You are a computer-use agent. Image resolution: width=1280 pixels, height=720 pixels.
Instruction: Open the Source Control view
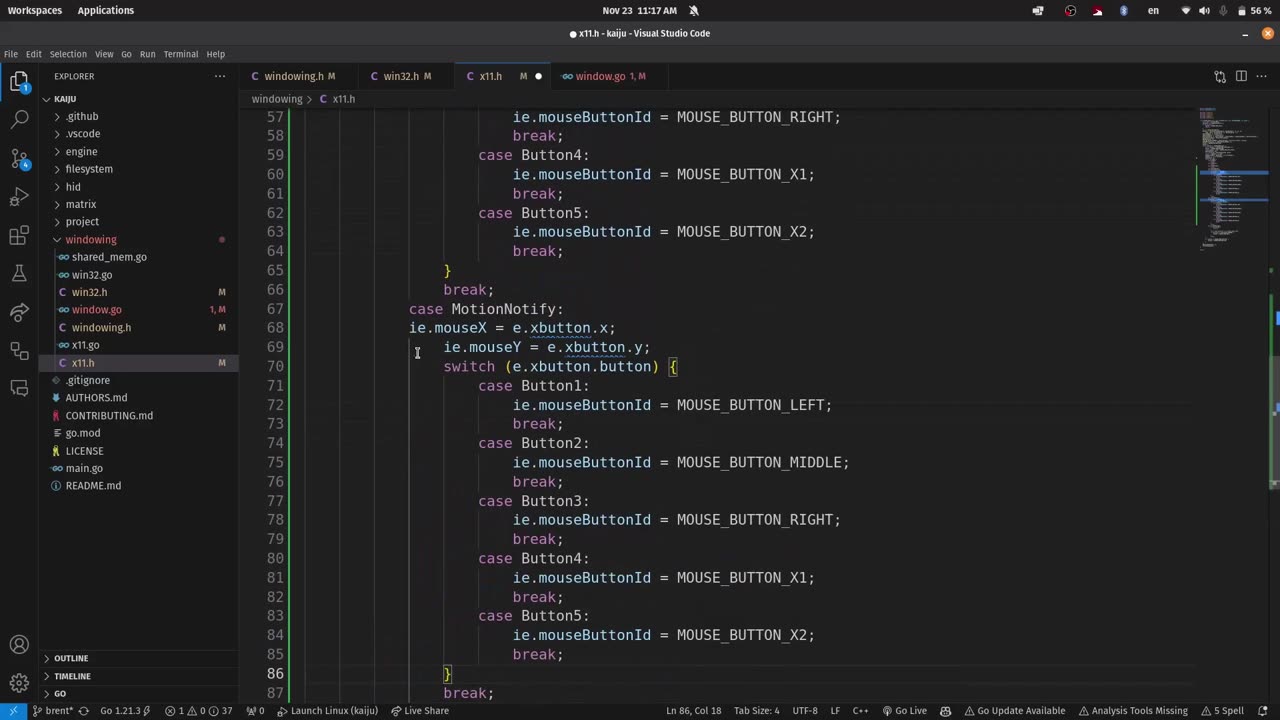[x=19, y=158]
